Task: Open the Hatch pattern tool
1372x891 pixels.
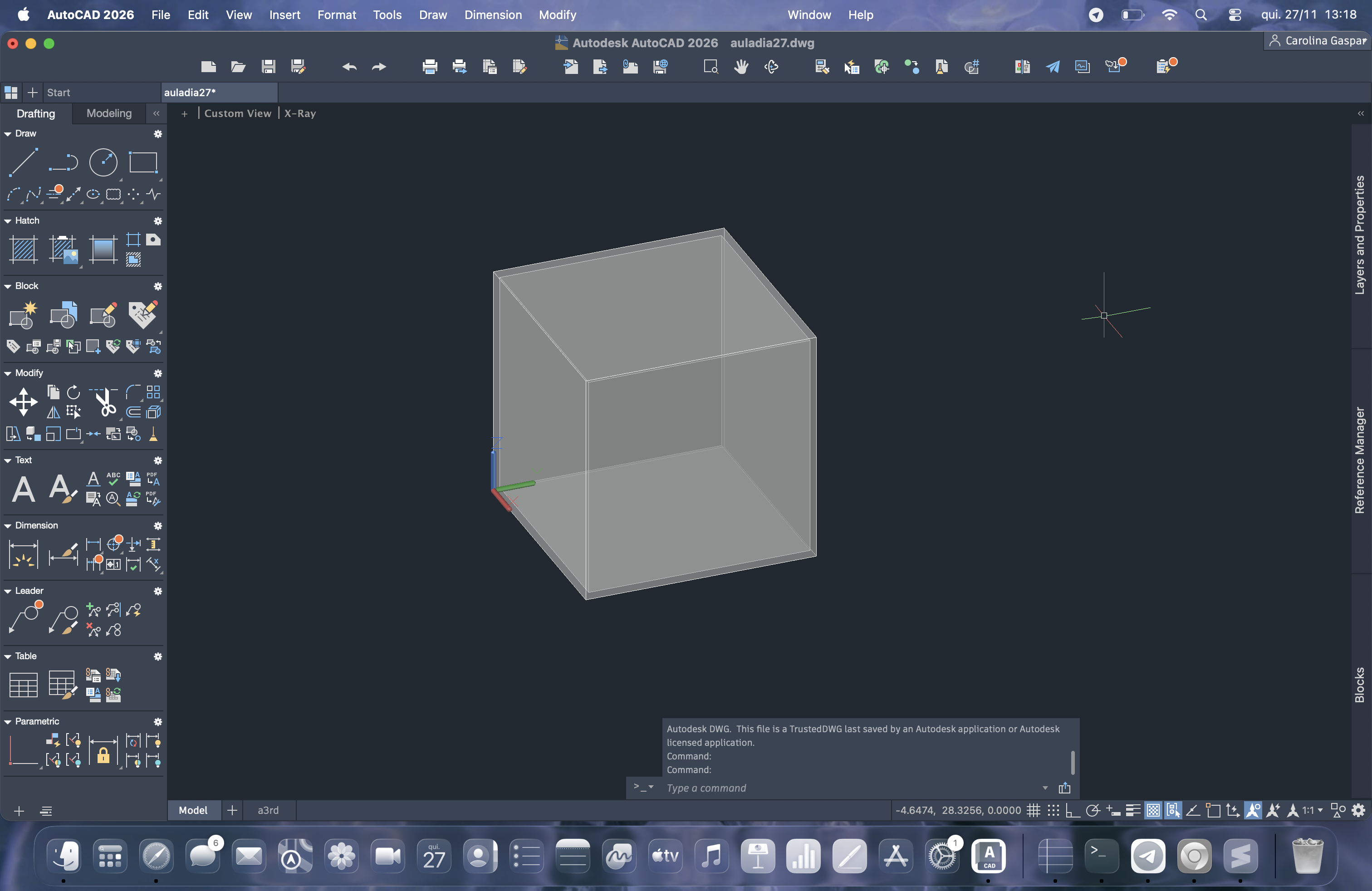Action: click(24, 249)
